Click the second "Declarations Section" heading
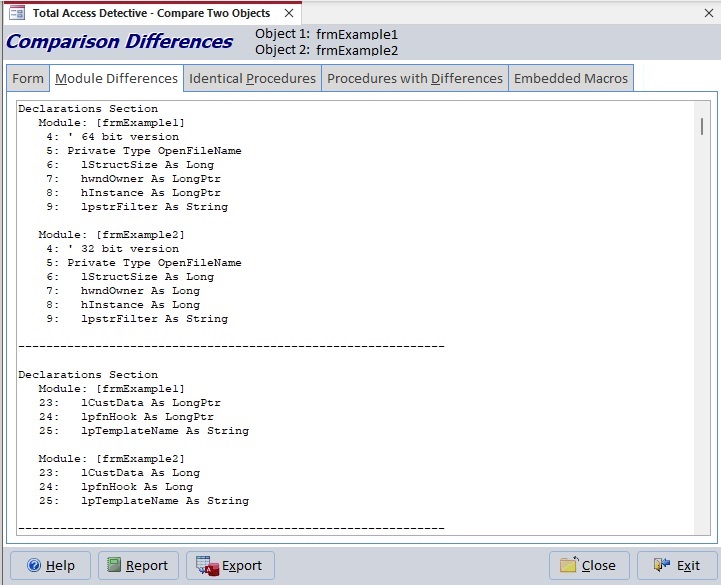This screenshot has width=721, height=585. click(x=88, y=374)
